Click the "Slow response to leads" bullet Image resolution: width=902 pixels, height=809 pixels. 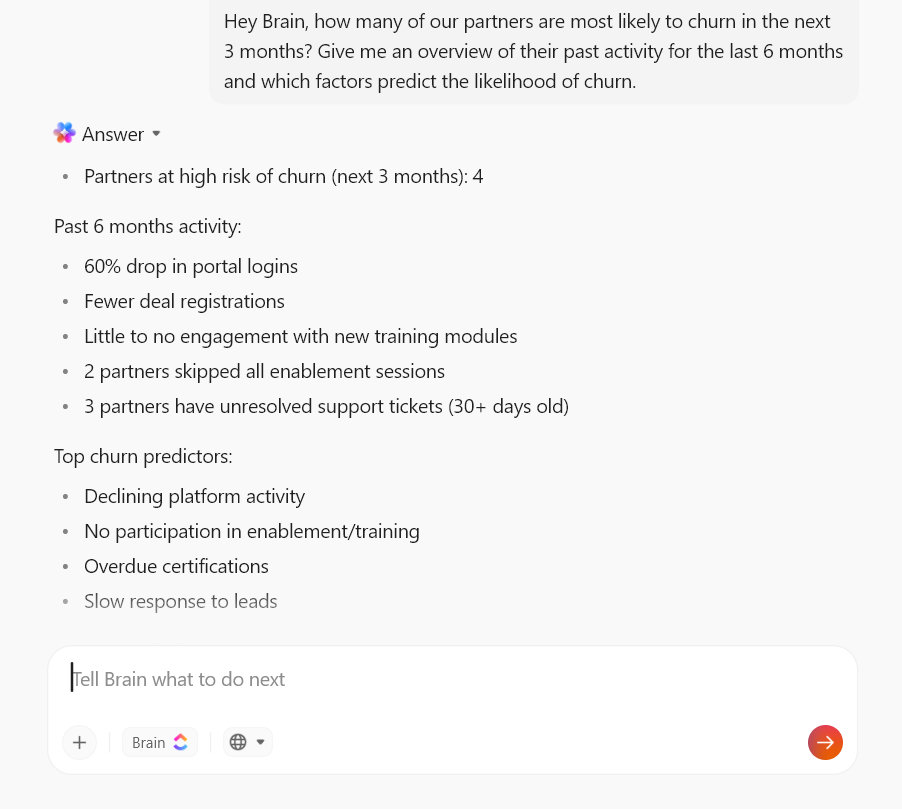[x=180, y=601]
